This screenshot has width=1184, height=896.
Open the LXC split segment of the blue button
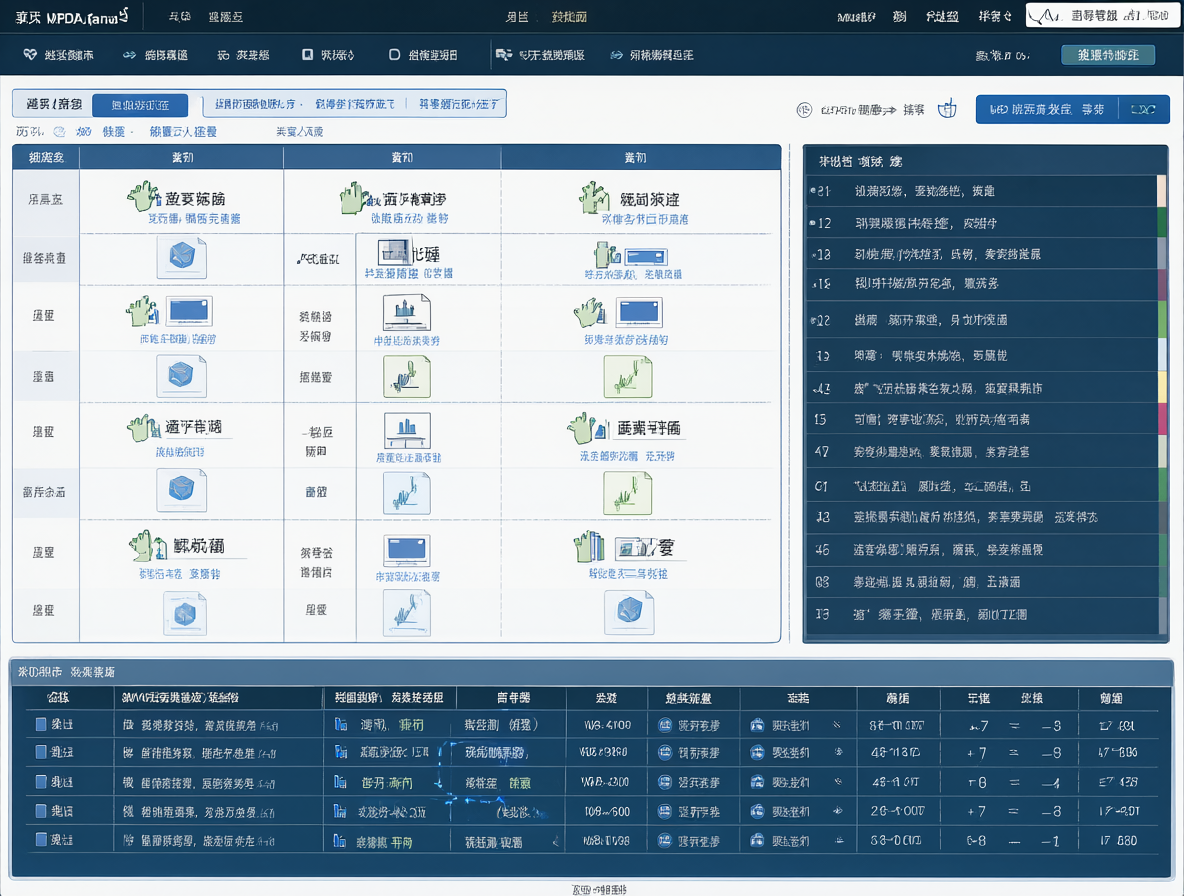click(x=1143, y=109)
